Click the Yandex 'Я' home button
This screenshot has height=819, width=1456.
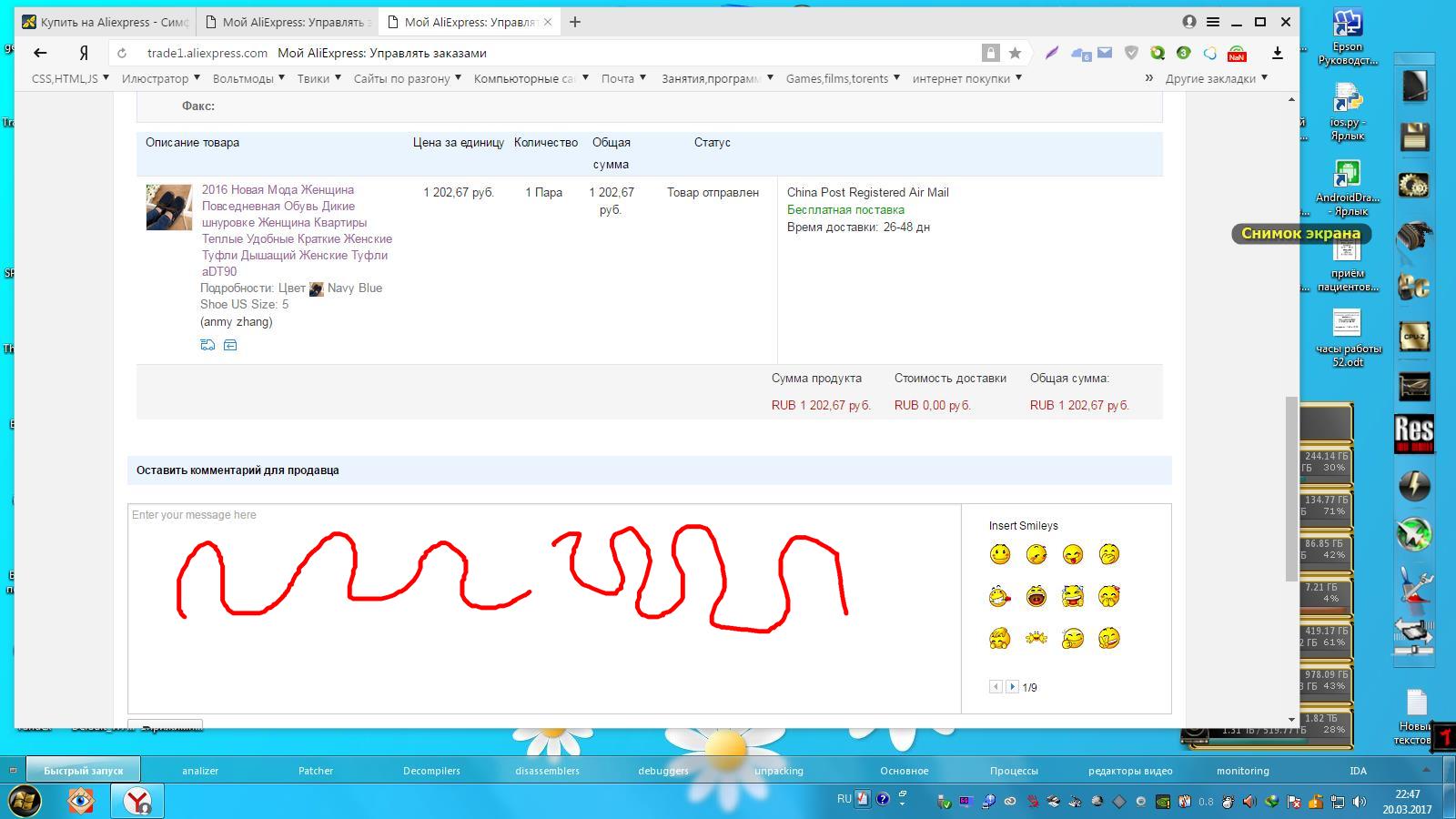tap(84, 53)
